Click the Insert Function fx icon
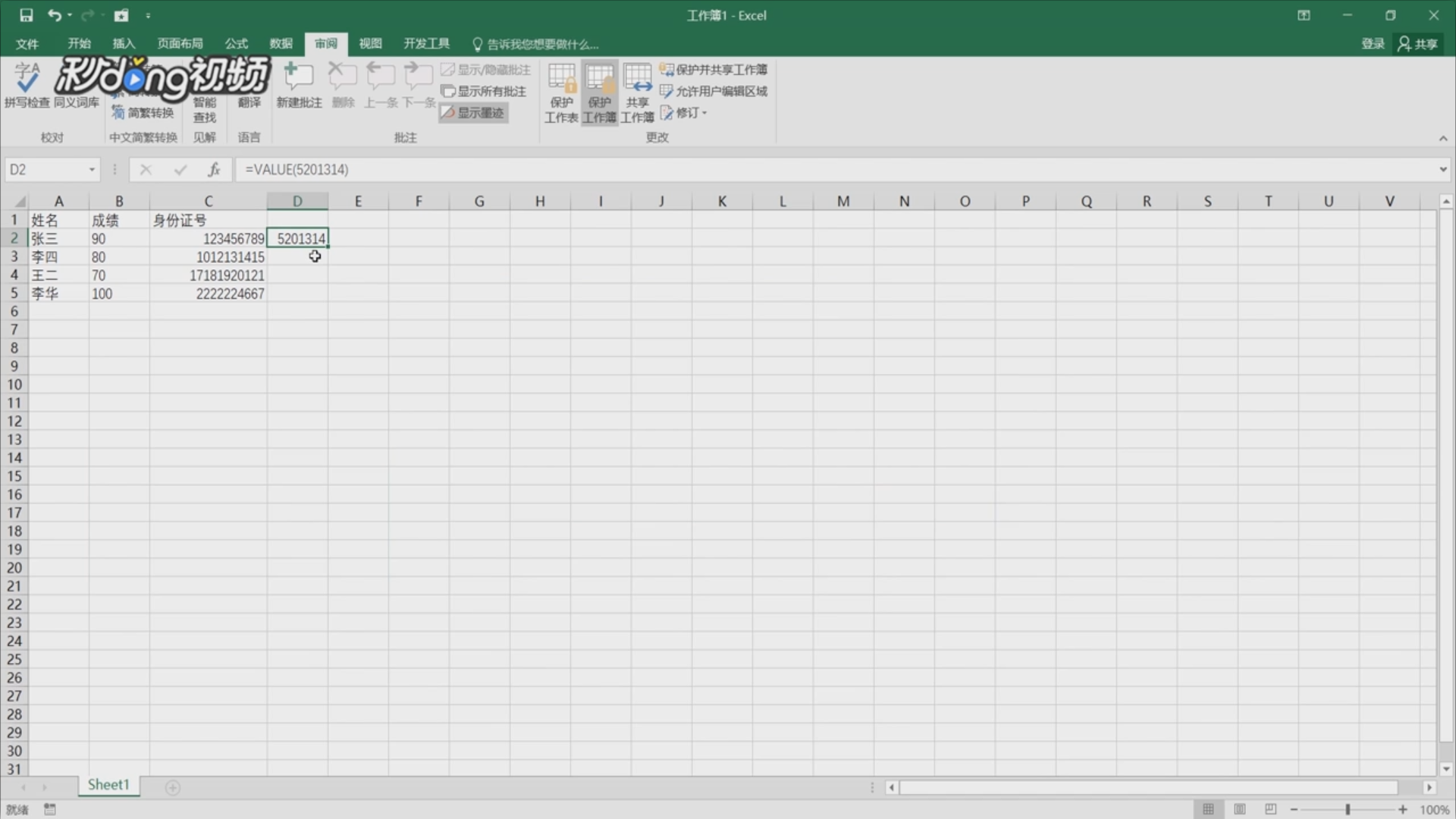1456x819 pixels. tap(214, 170)
